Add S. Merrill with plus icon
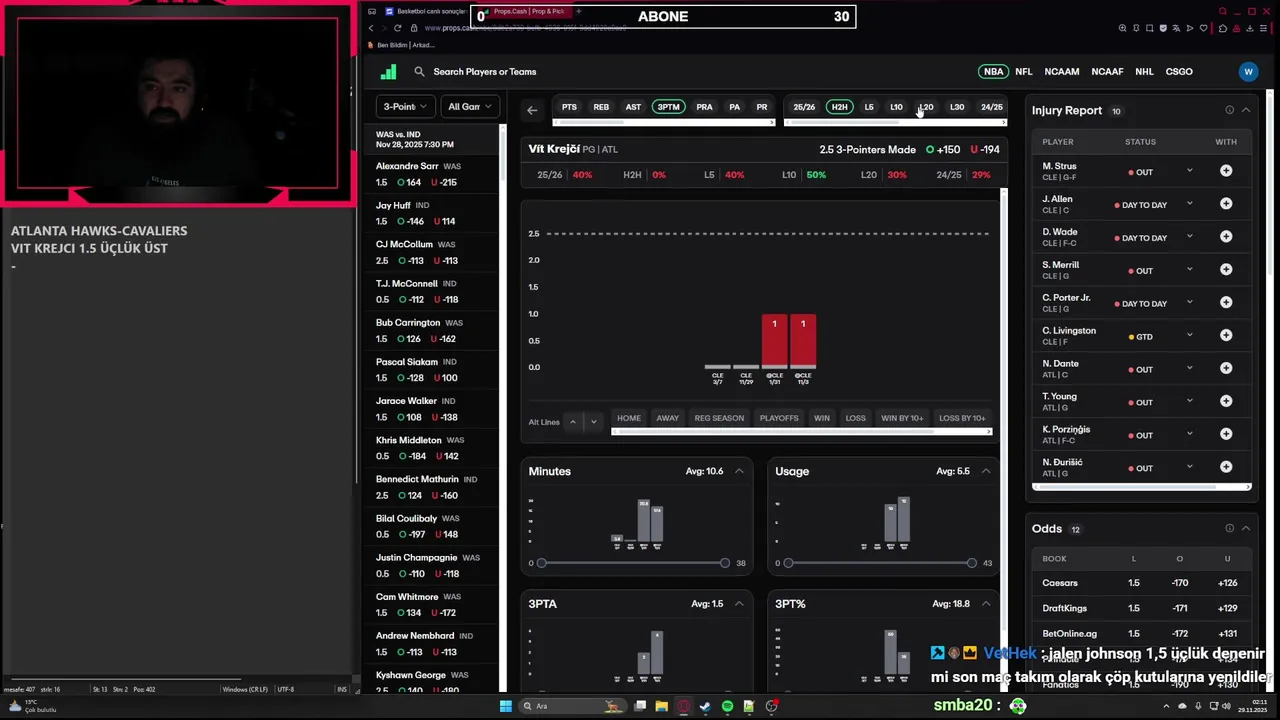 pos(1226,270)
